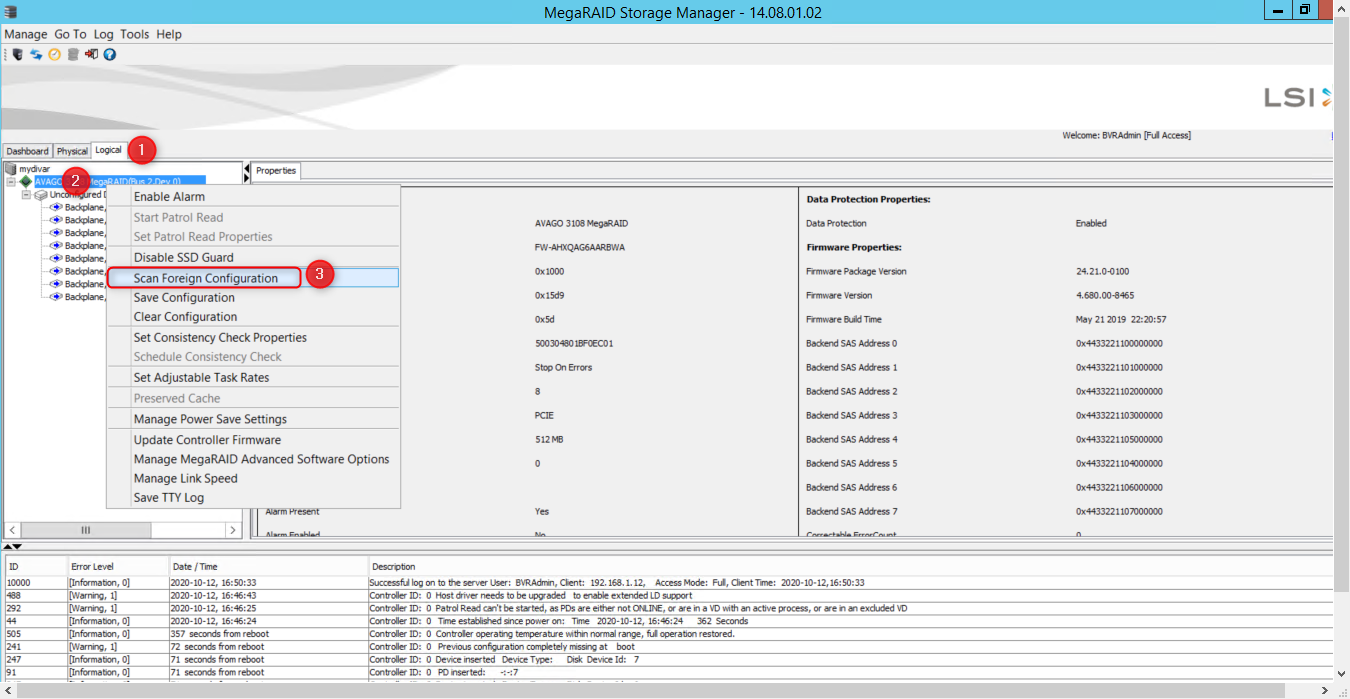Collapse the Unconfigured Drives tree node

27,195
